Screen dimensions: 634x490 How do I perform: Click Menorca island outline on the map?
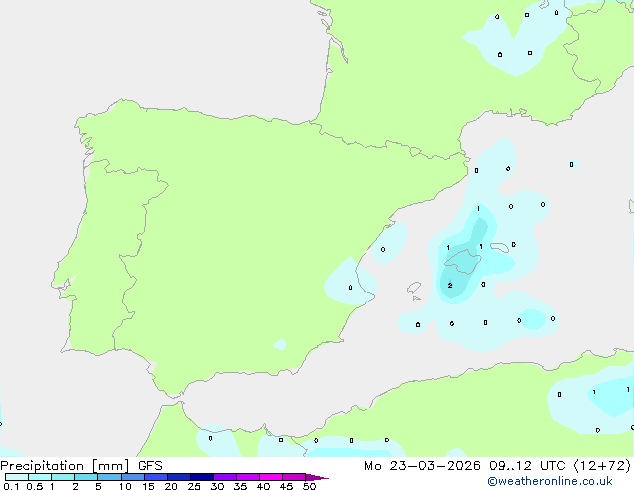pos(500,247)
